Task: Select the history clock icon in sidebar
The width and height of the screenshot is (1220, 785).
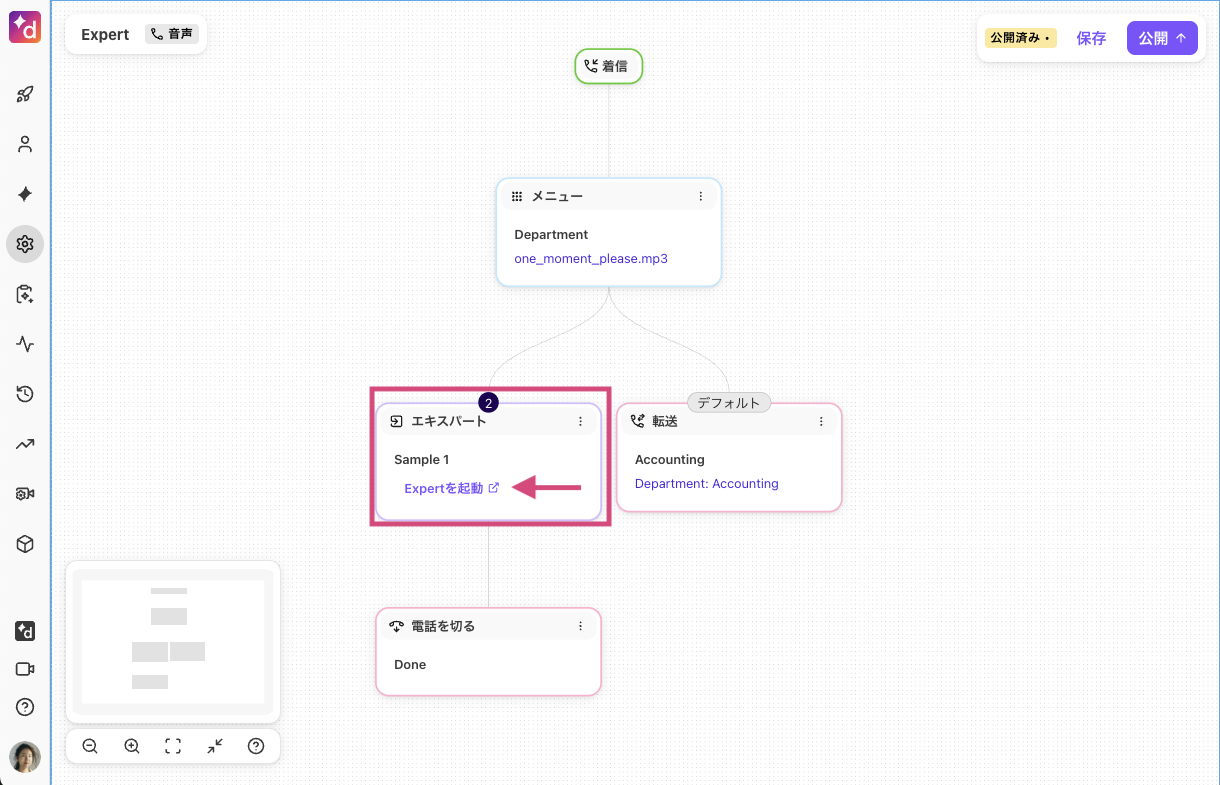Action: 24,394
